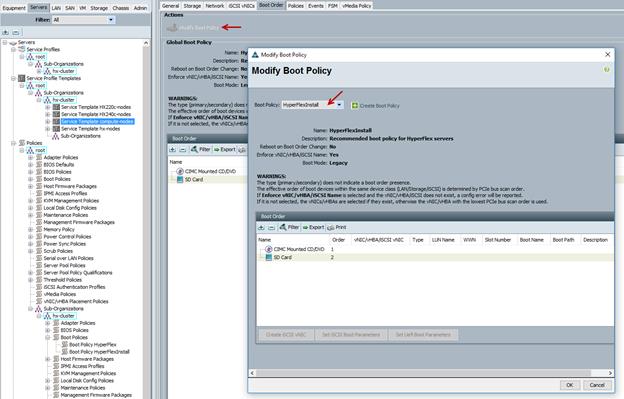Click the green help icon in the dialog header
This screenshot has height=399, width=624.
coord(606,70)
